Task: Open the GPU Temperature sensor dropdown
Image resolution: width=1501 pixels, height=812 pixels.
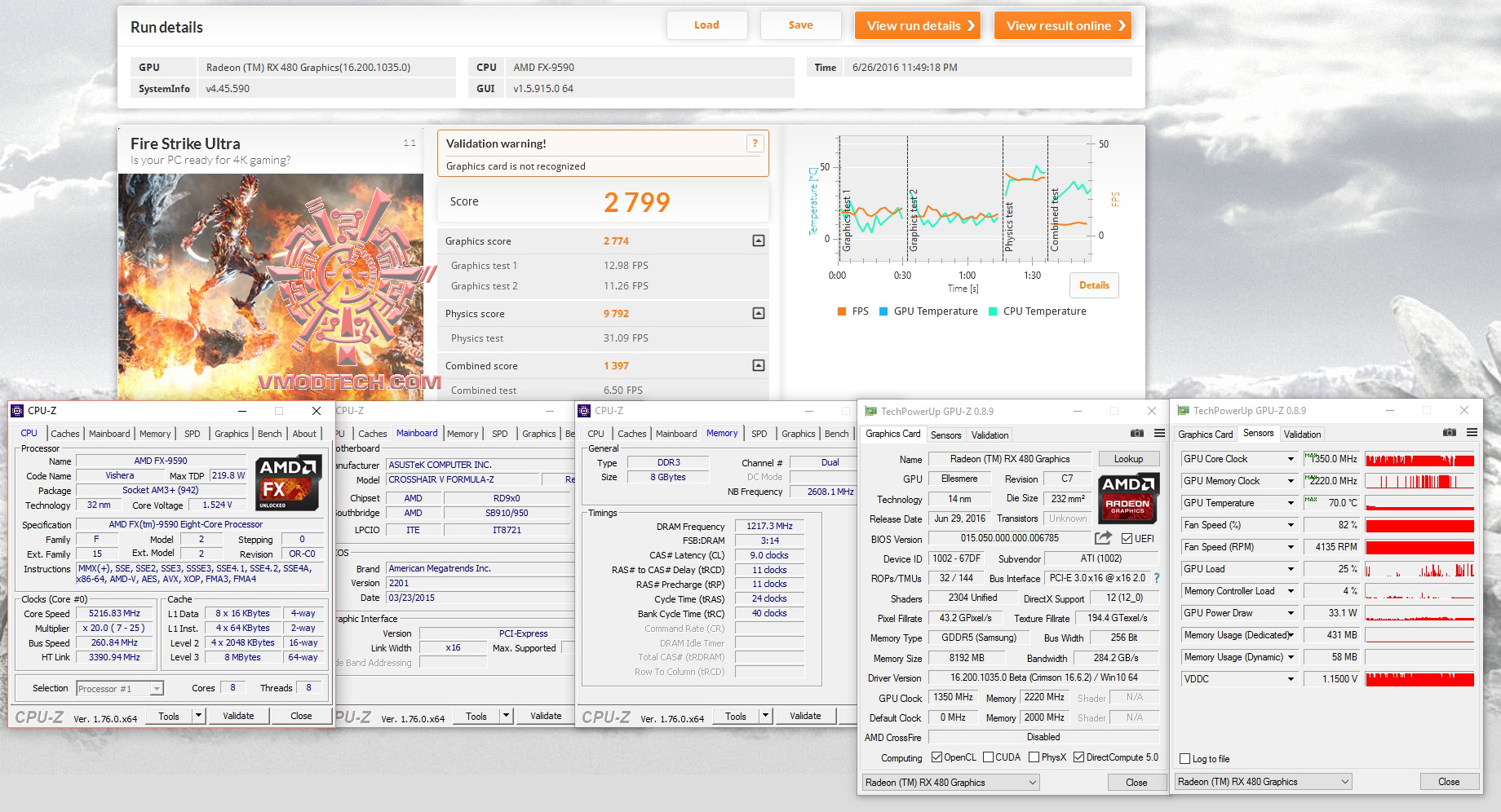Action: (1291, 503)
